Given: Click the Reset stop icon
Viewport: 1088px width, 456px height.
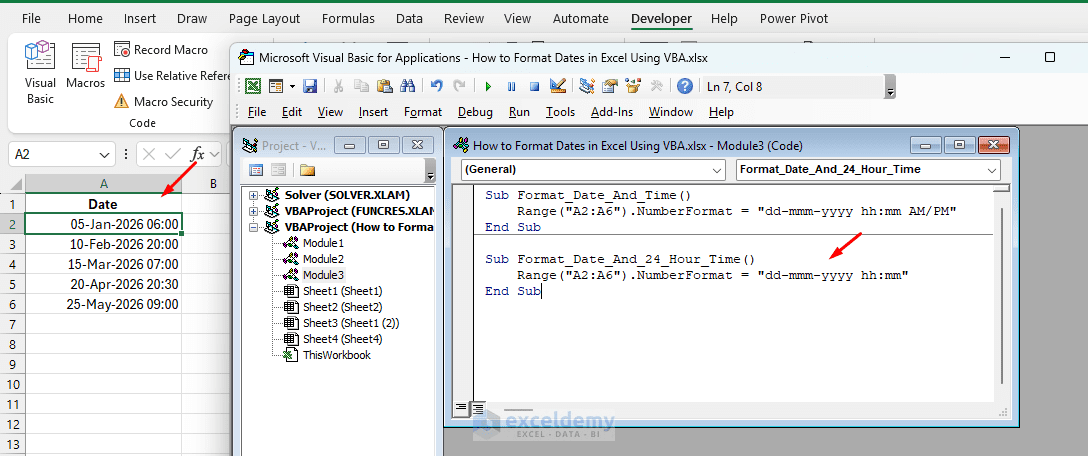Looking at the screenshot, I should pos(534,86).
